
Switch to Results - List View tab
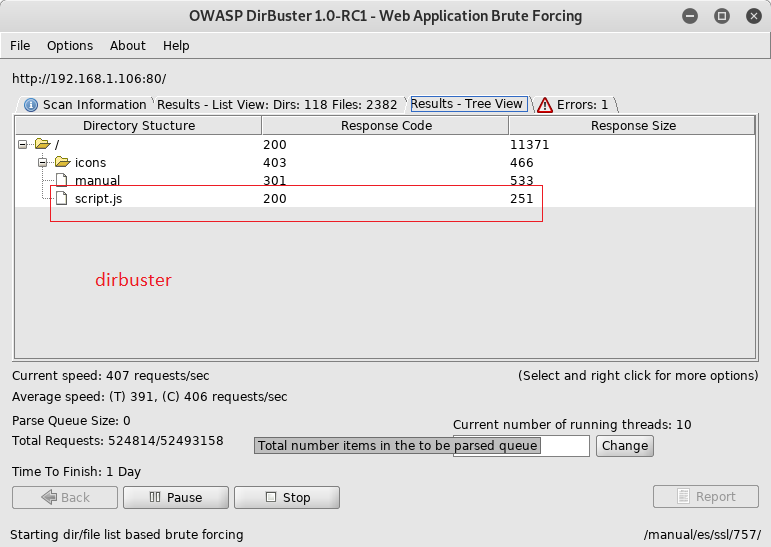click(x=277, y=104)
